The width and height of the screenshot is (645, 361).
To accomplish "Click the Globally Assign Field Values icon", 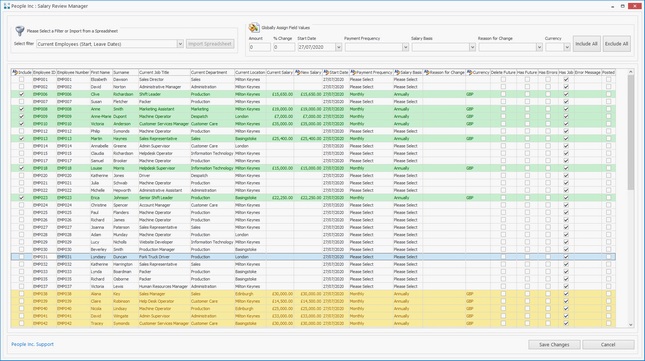I will coord(254,28).
